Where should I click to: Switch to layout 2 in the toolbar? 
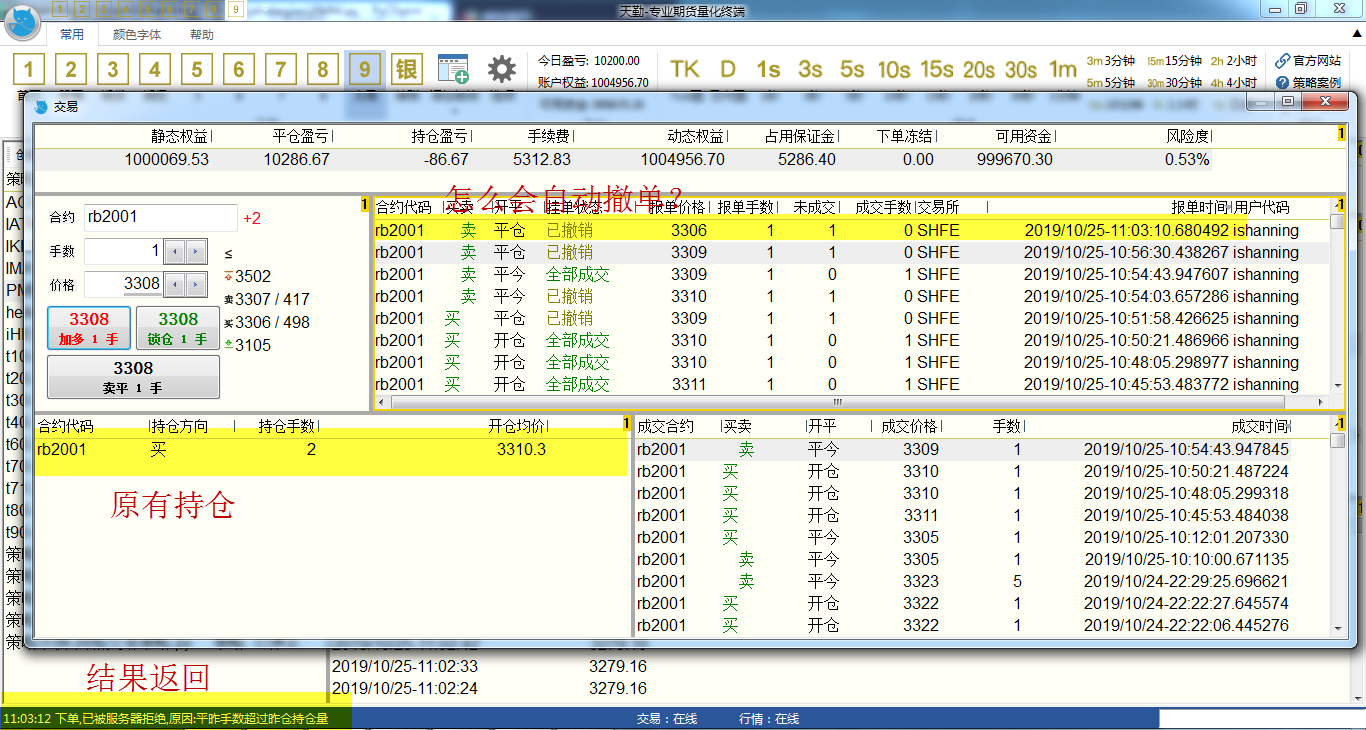point(71,69)
